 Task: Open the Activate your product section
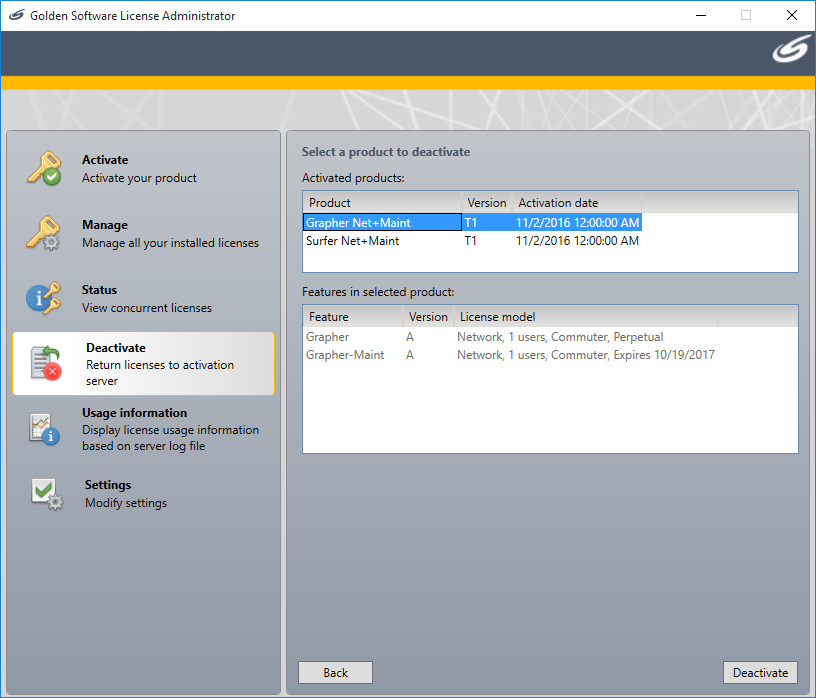point(139,169)
